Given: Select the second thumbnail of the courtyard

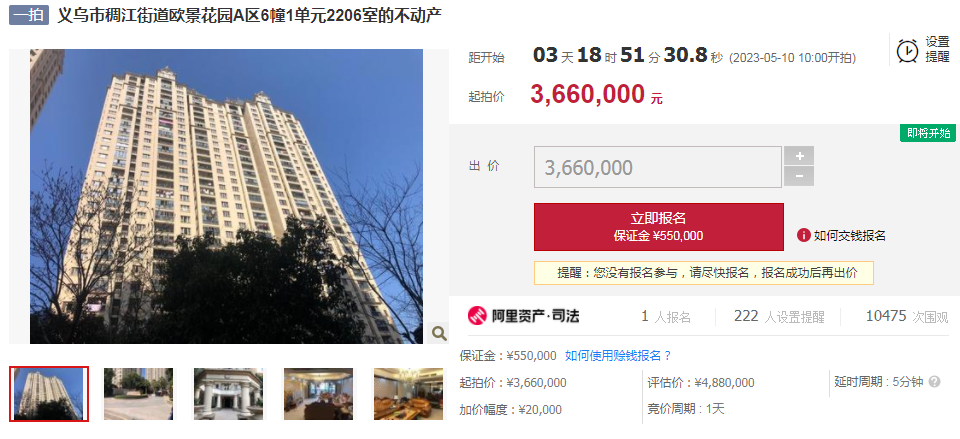Looking at the screenshot, I should [138, 394].
